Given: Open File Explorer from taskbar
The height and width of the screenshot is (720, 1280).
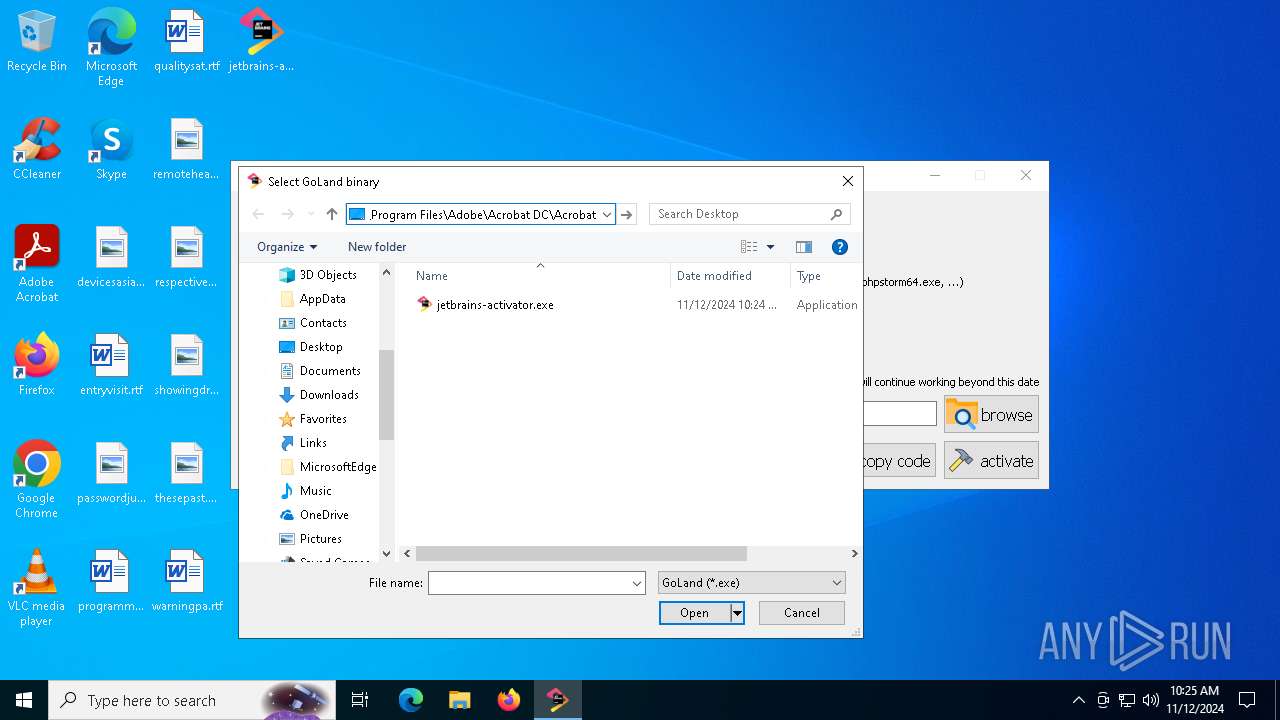Looking at the screenshot, I should click(x=460, y=700).
